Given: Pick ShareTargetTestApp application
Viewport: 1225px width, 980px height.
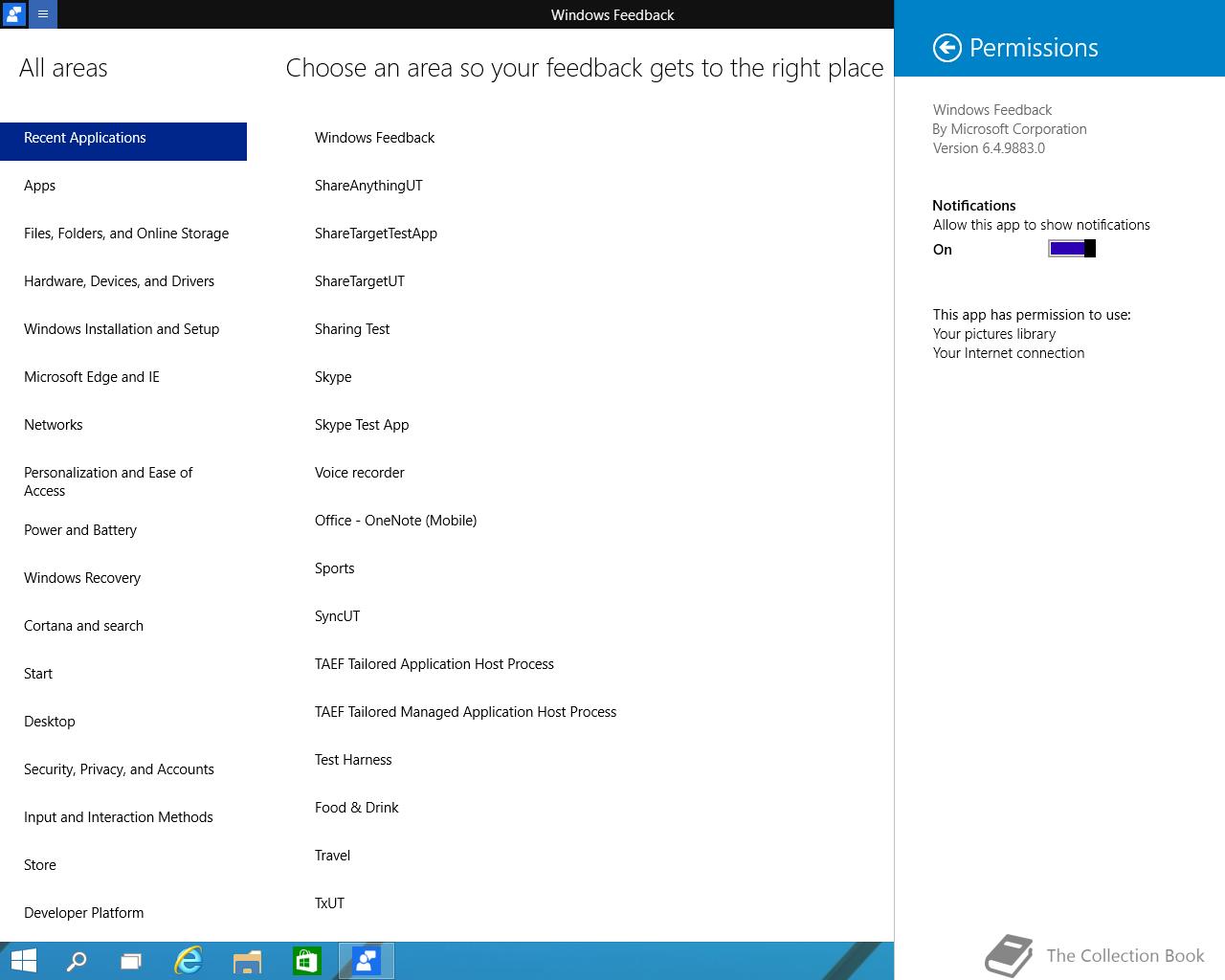Looking at the screenshot, I should 376,234.
